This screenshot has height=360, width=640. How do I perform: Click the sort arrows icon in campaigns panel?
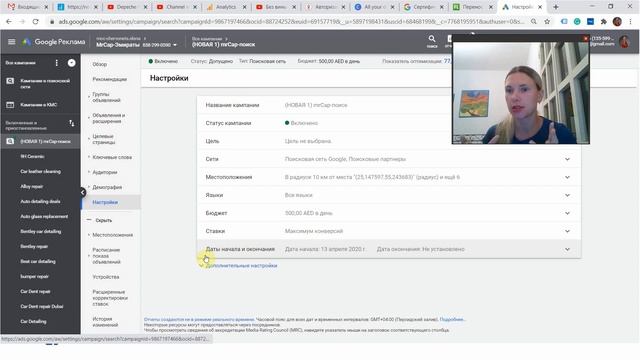pos(72,123)
